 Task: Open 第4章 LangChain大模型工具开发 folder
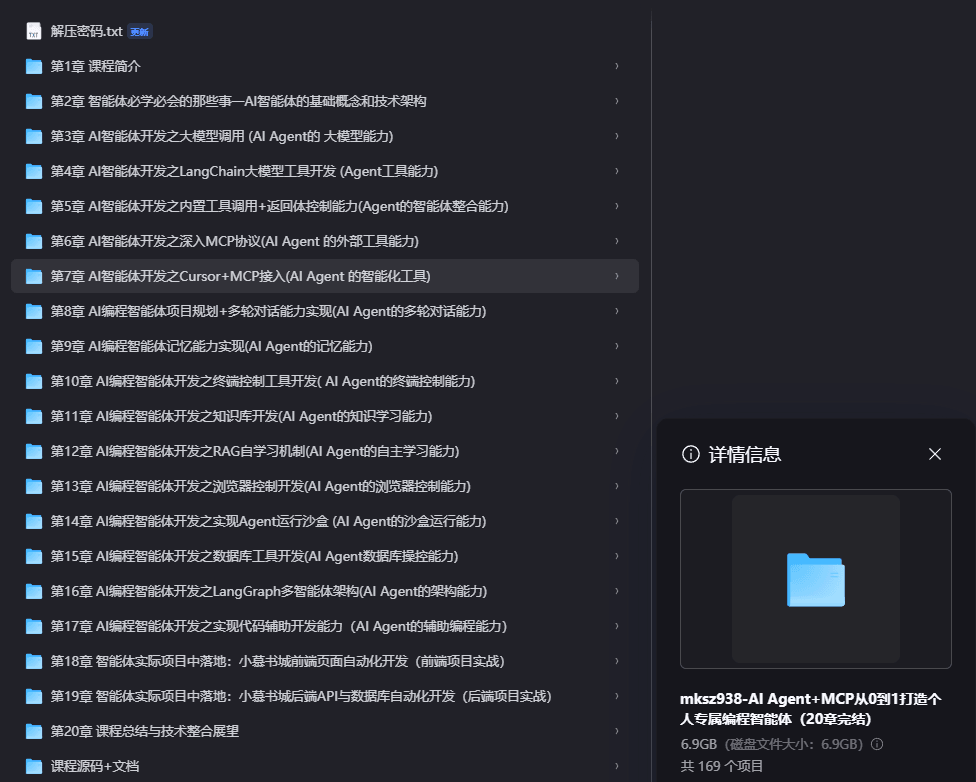(244, 171)
